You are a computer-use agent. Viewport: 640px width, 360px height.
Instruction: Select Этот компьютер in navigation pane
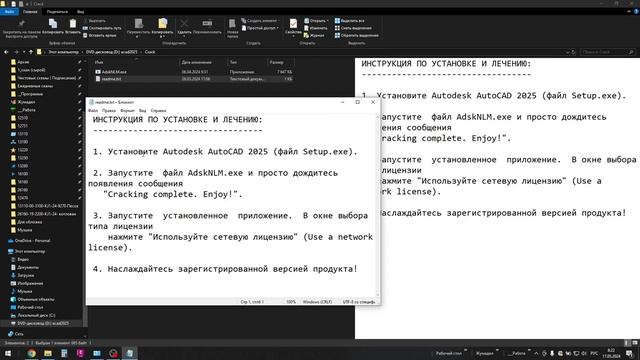(30, 251)
